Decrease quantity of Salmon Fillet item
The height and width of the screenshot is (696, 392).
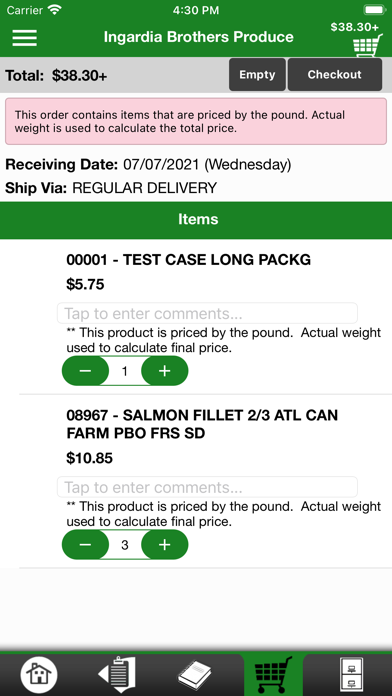pyautogui.click(x=85, y=545)
